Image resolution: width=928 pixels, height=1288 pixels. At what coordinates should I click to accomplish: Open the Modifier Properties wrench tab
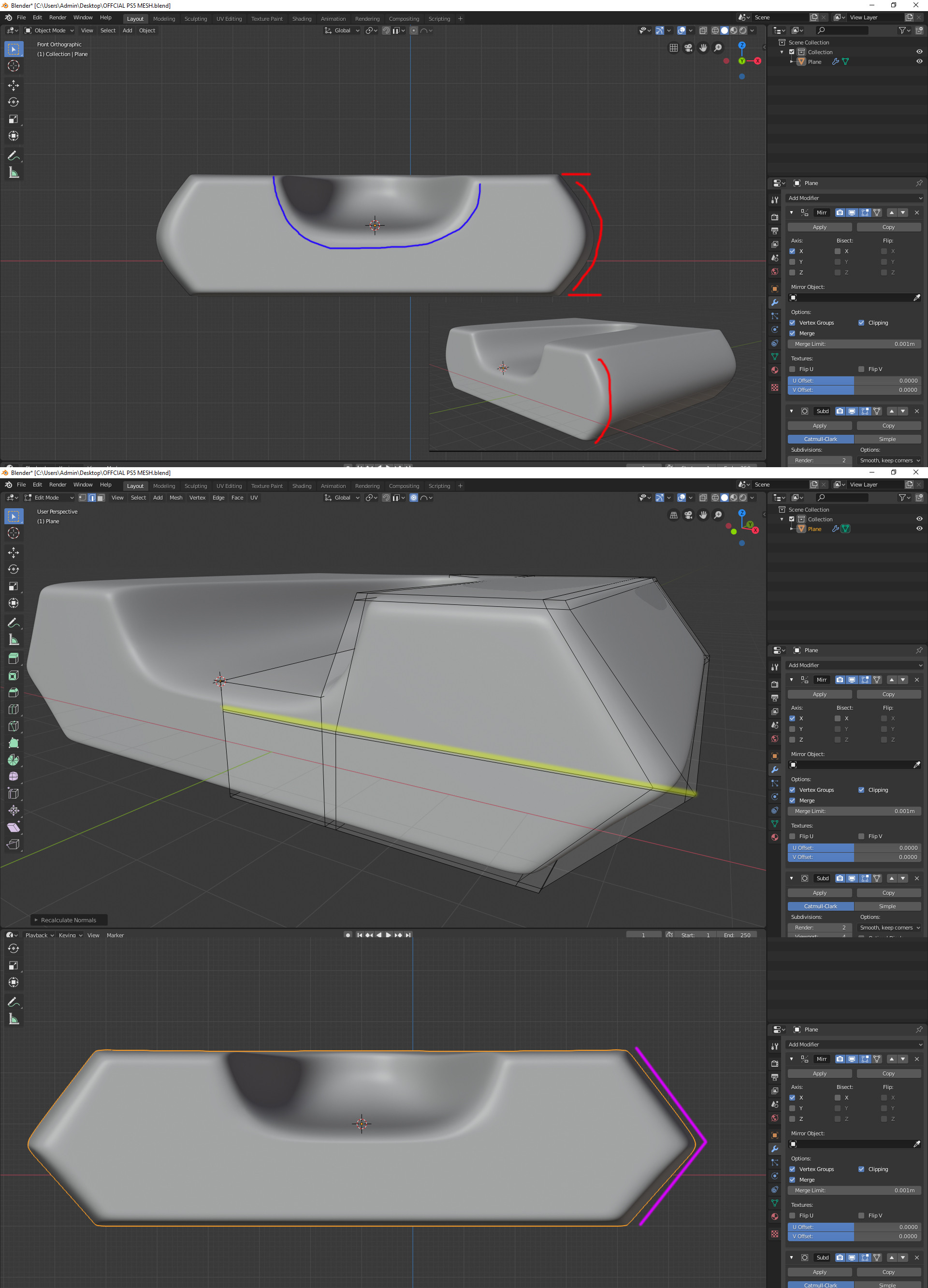pos(775,303)
